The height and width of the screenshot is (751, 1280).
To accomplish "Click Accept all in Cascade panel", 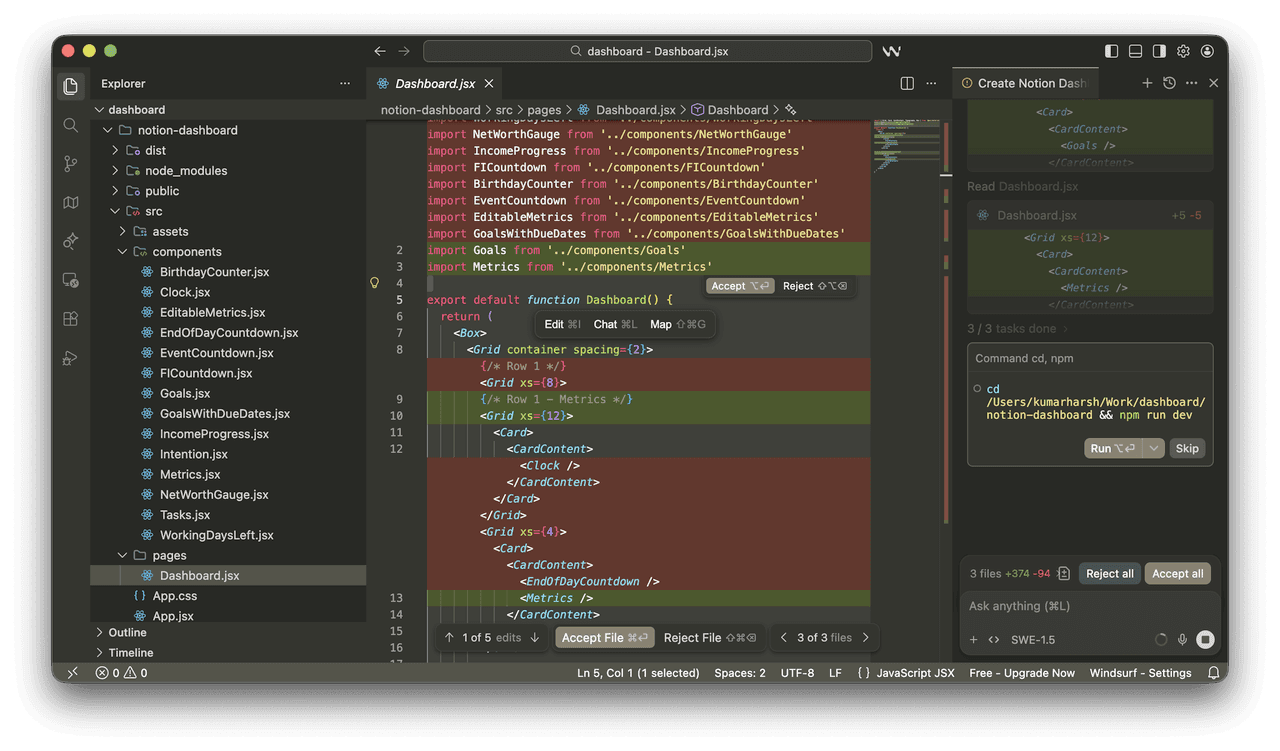I will click(1177, 574).
